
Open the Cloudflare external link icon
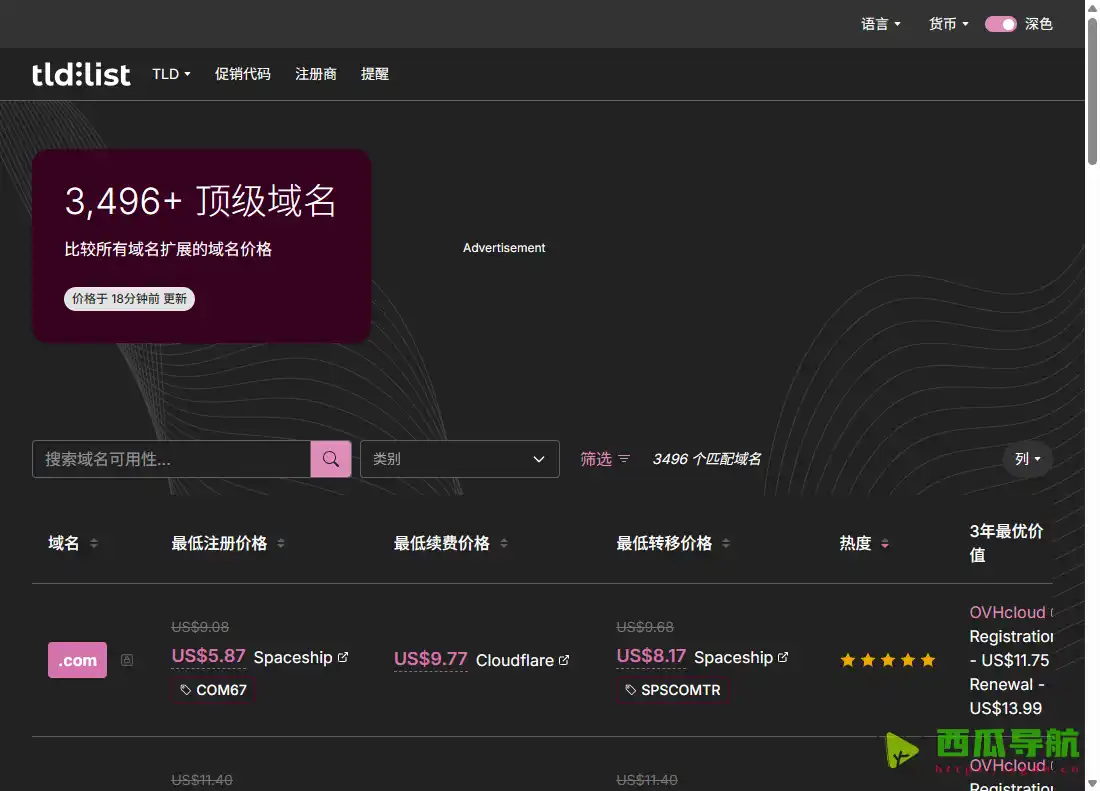coord(564,660)
